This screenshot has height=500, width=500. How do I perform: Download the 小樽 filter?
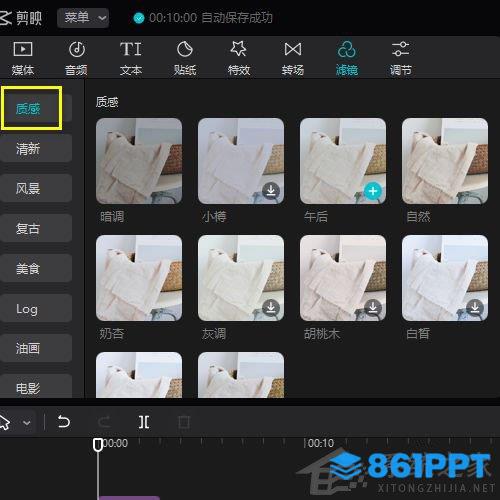tap(271, 191)
